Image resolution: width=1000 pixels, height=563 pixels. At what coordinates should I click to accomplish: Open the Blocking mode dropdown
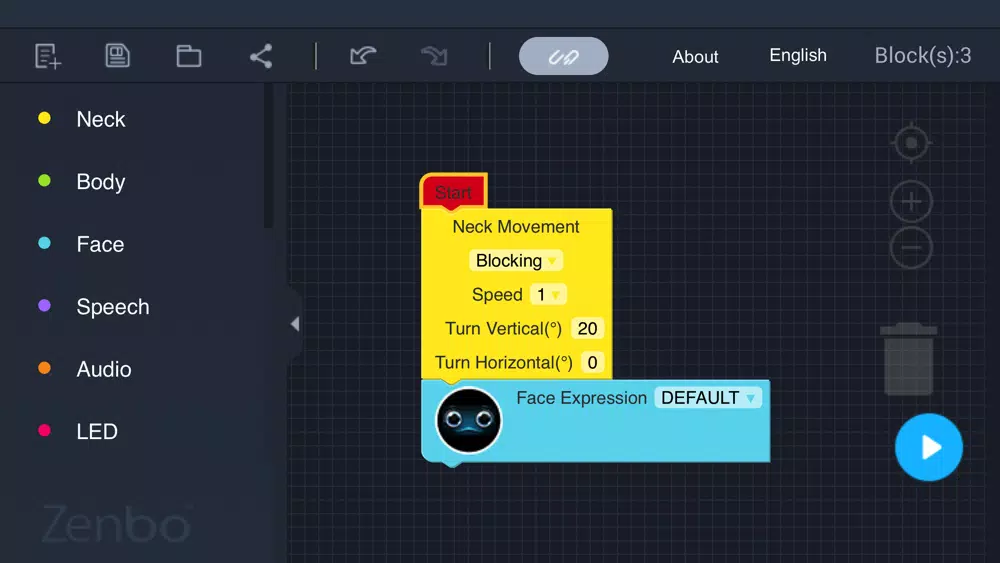[x=516, y=261]
